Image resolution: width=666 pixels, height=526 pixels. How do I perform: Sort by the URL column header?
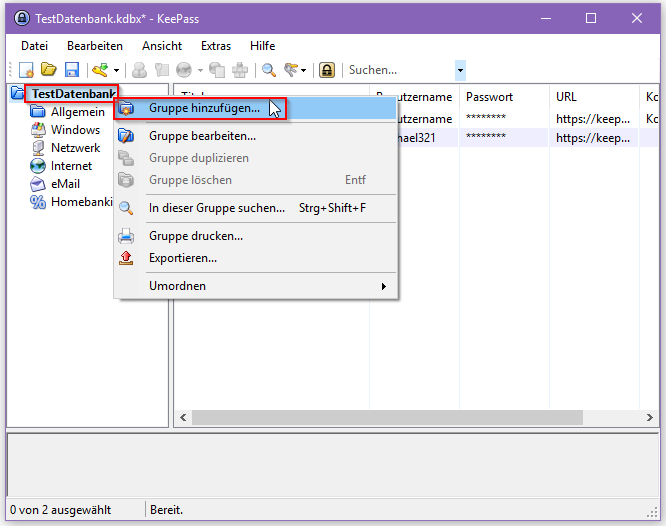pyautogui.click(x=594, y=97)
